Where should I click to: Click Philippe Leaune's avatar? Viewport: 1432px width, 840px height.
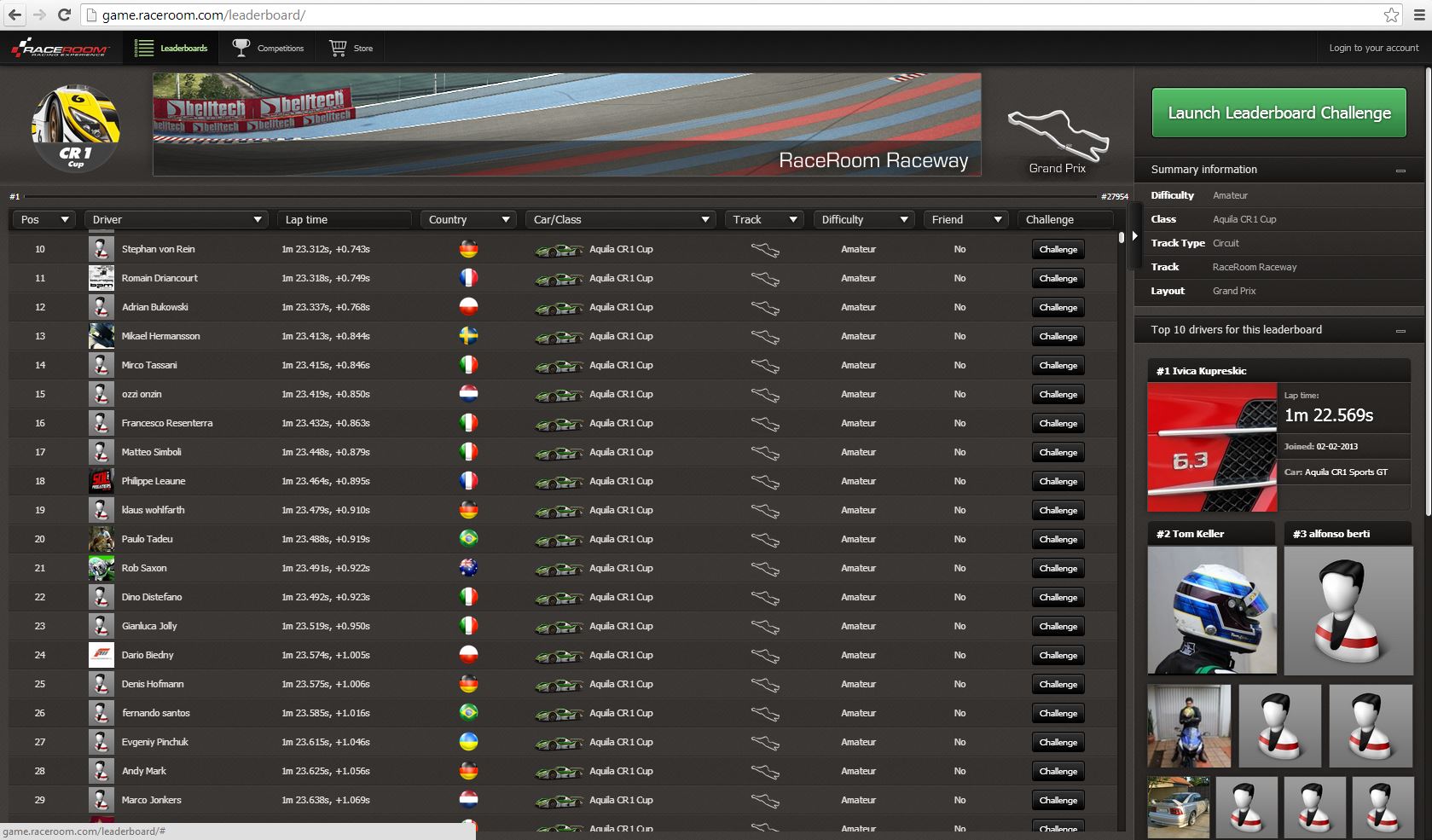[101, 481]
